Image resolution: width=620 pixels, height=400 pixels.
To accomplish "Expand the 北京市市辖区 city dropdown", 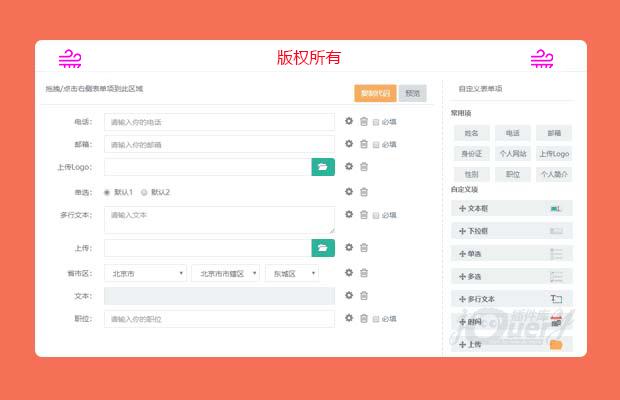I will click(225, 273).
